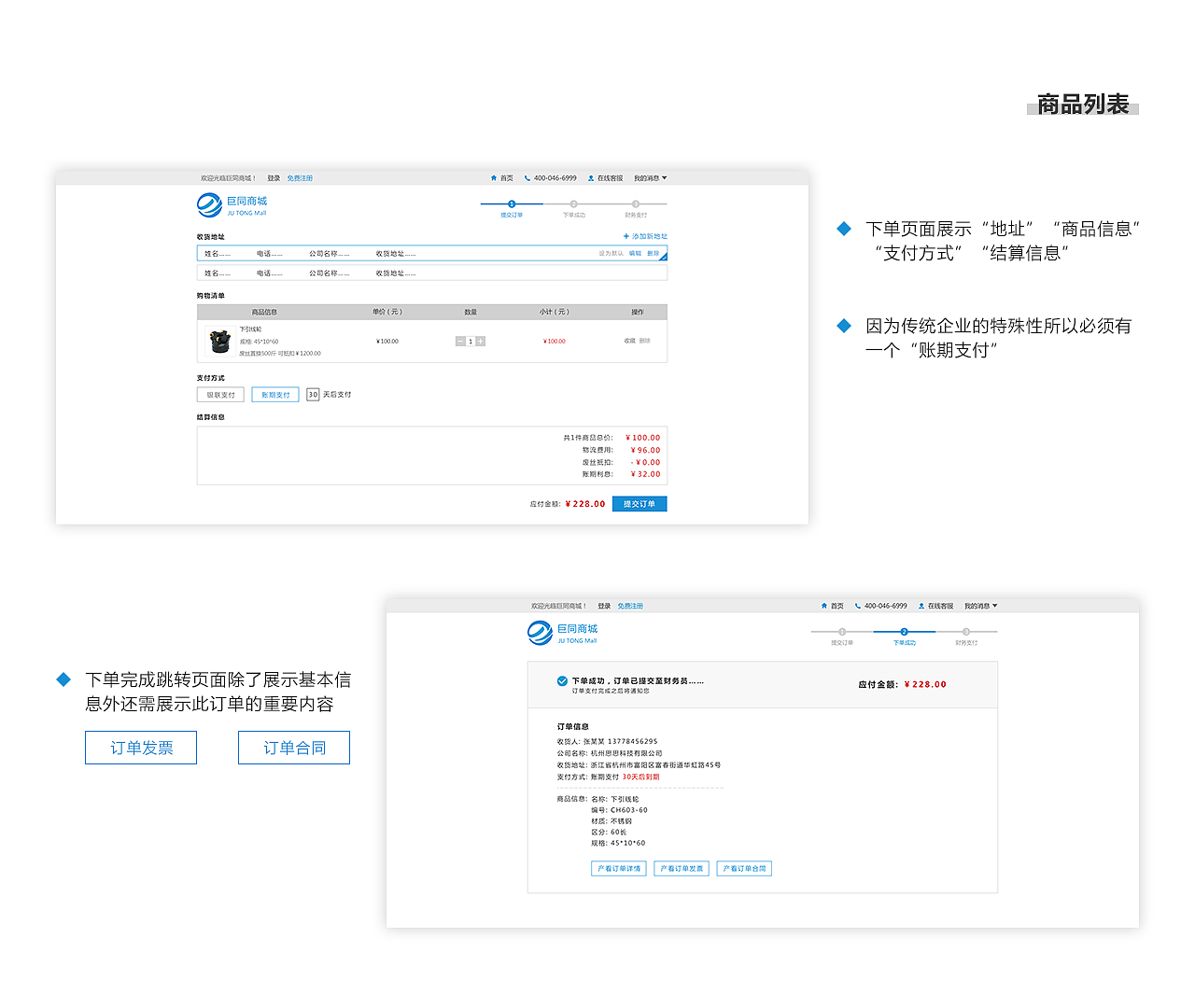Select the 银联支付 payment method

[x=220, y=394]
